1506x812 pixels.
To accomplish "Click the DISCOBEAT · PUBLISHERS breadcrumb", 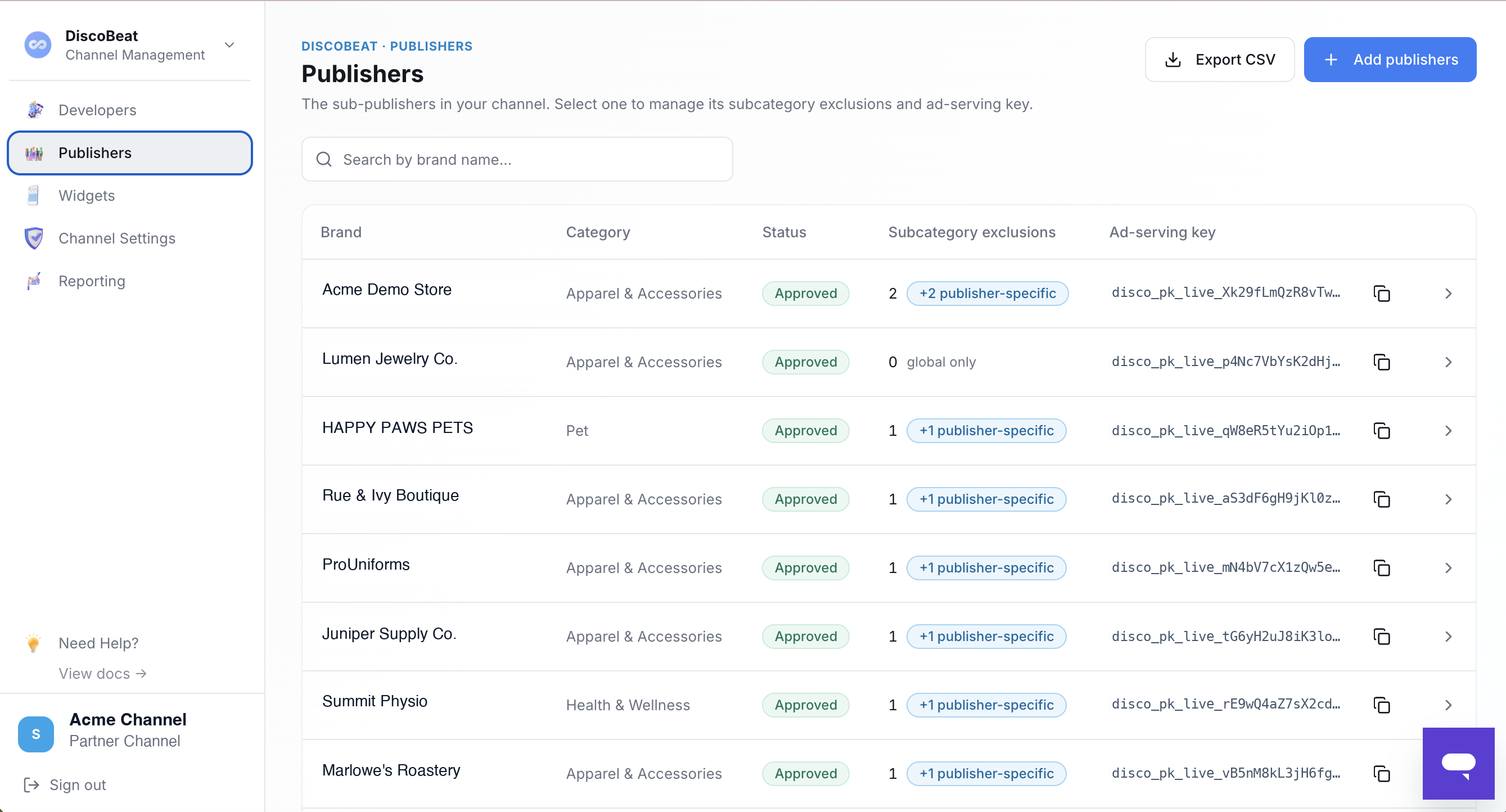I will 387,46.
